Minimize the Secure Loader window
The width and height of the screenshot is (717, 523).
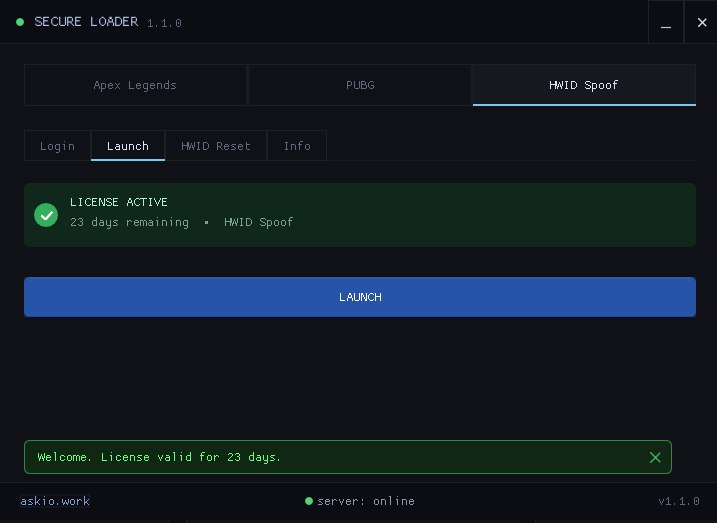point(666,22)
